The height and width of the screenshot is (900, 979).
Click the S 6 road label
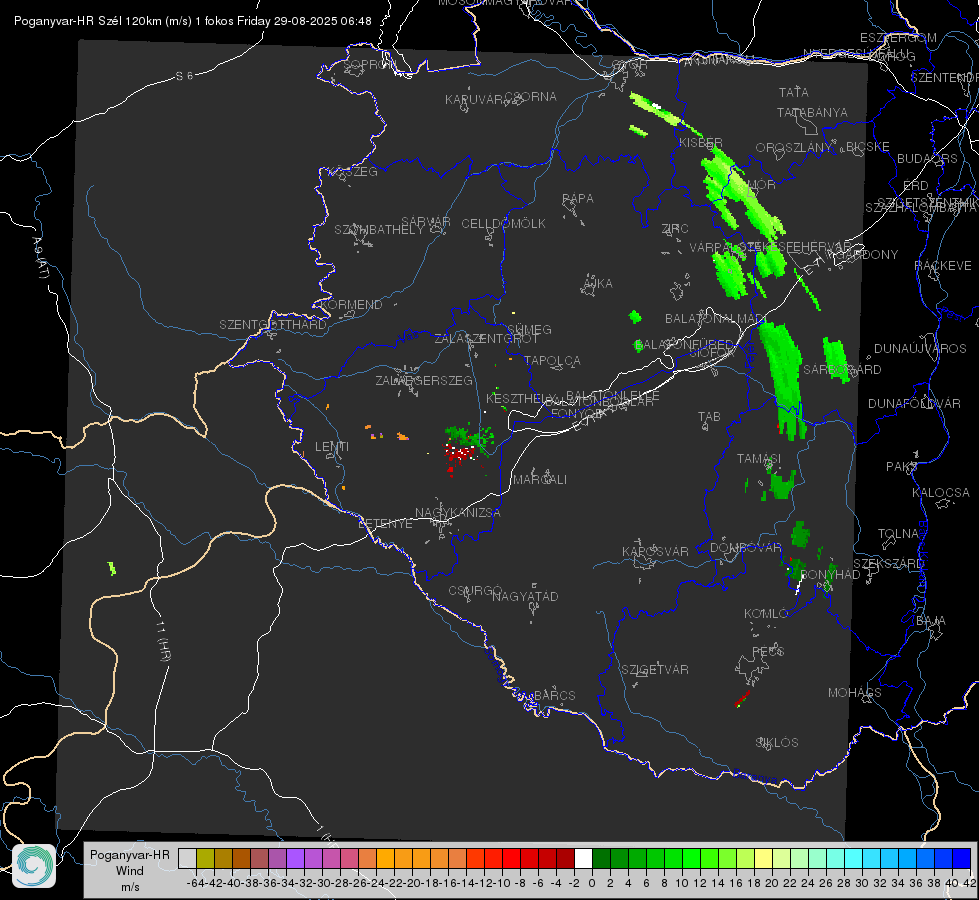pyautogui.click(x=184, y=76)
